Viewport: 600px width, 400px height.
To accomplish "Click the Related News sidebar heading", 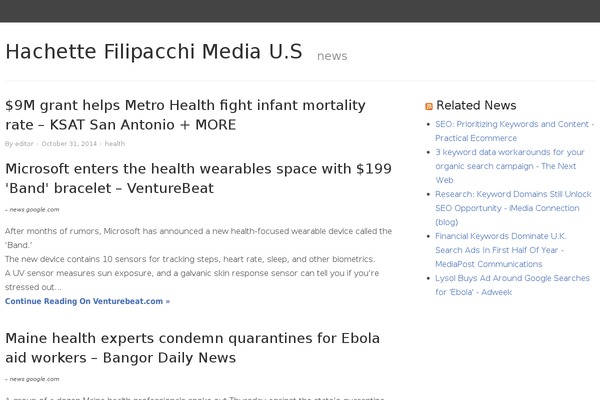I will tap(476, 105).
